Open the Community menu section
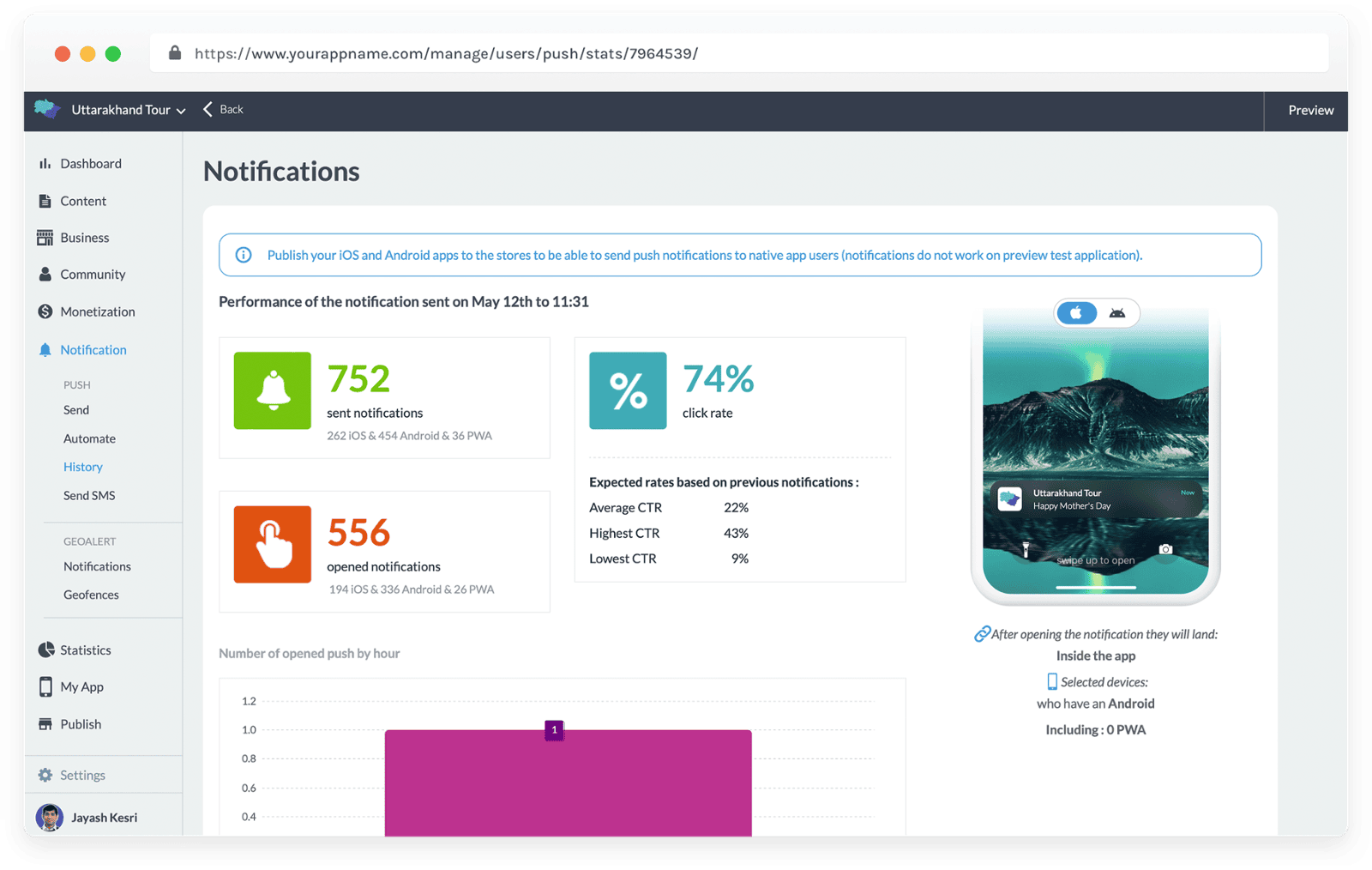The width and height of the screenshot is (1372, 870). 93,275
